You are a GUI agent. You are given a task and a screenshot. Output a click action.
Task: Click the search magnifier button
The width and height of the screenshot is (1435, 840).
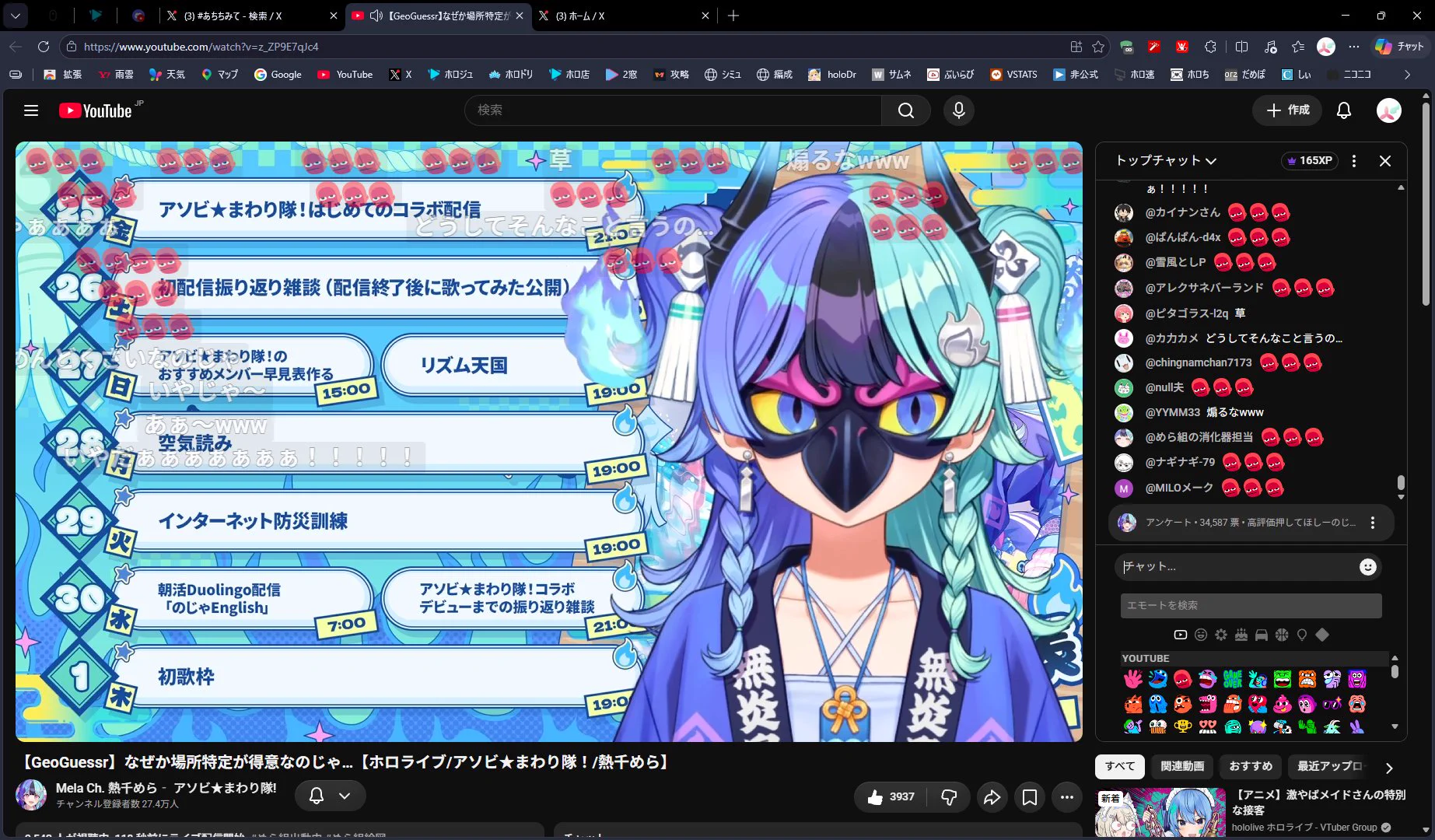coord(905,110)
